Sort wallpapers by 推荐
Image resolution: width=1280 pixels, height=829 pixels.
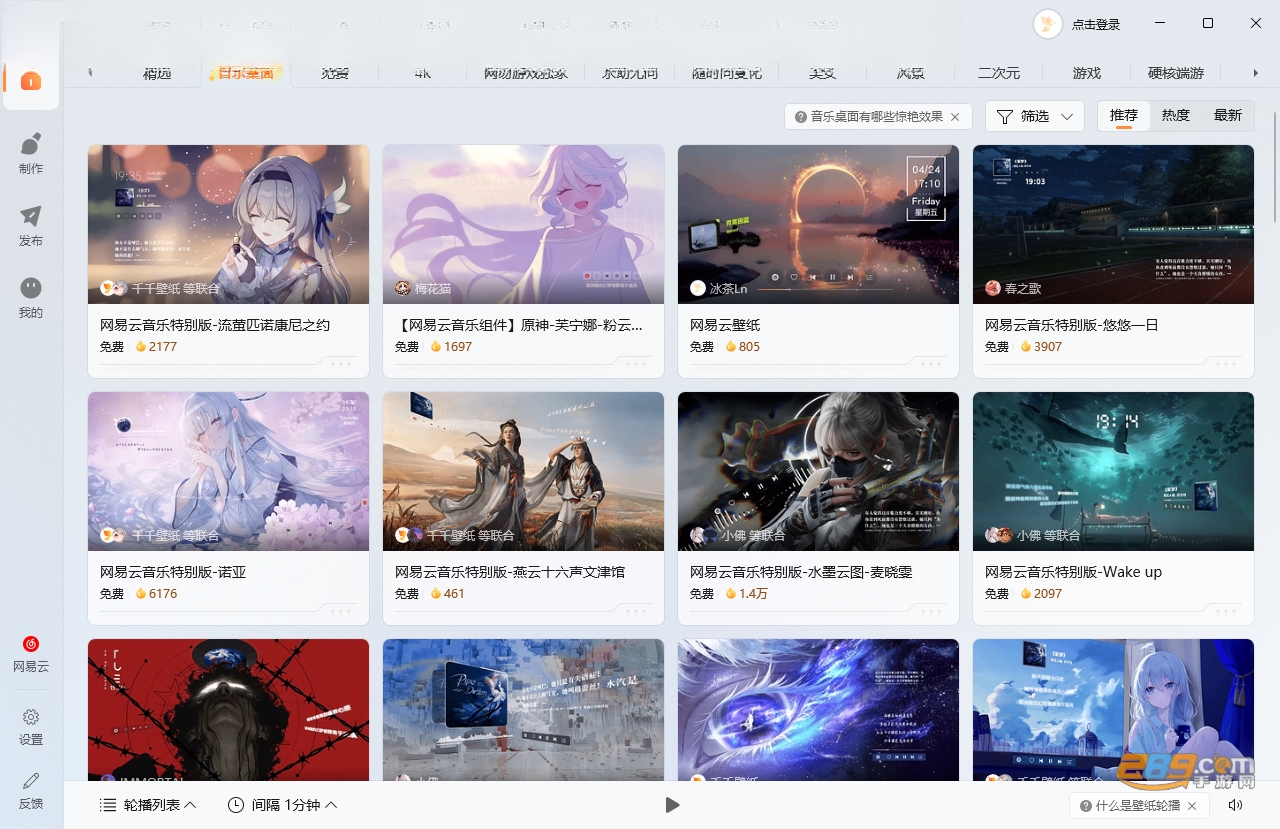pyautogui.click(x=1124, y=116)
